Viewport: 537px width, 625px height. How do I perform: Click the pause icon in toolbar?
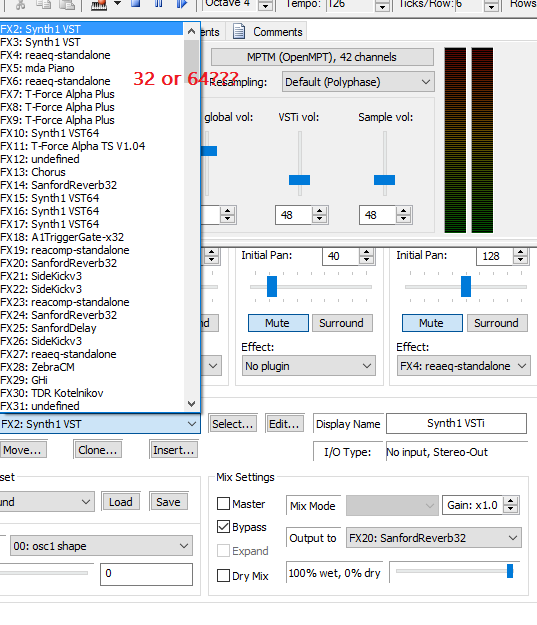click(x=158, y=4)
